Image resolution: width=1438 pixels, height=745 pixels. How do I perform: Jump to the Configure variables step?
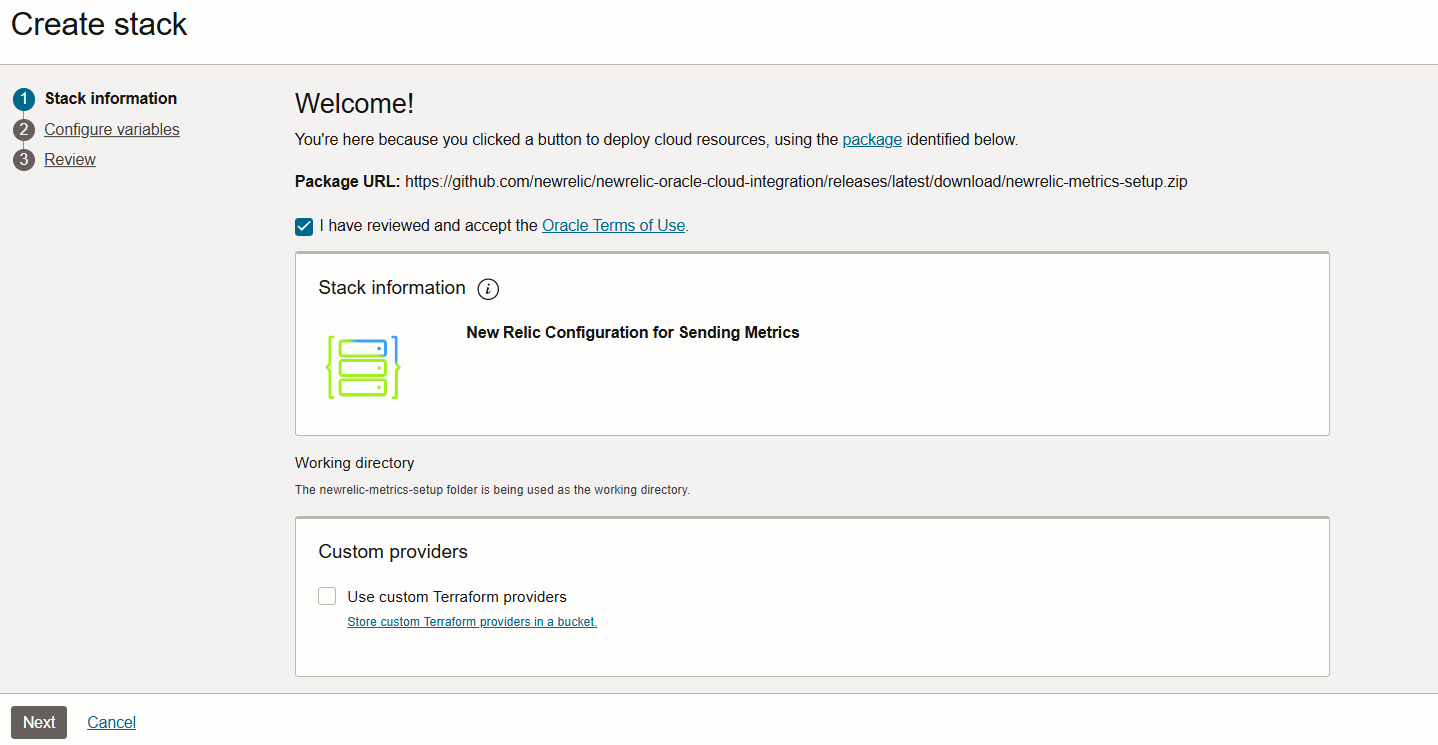111,129
